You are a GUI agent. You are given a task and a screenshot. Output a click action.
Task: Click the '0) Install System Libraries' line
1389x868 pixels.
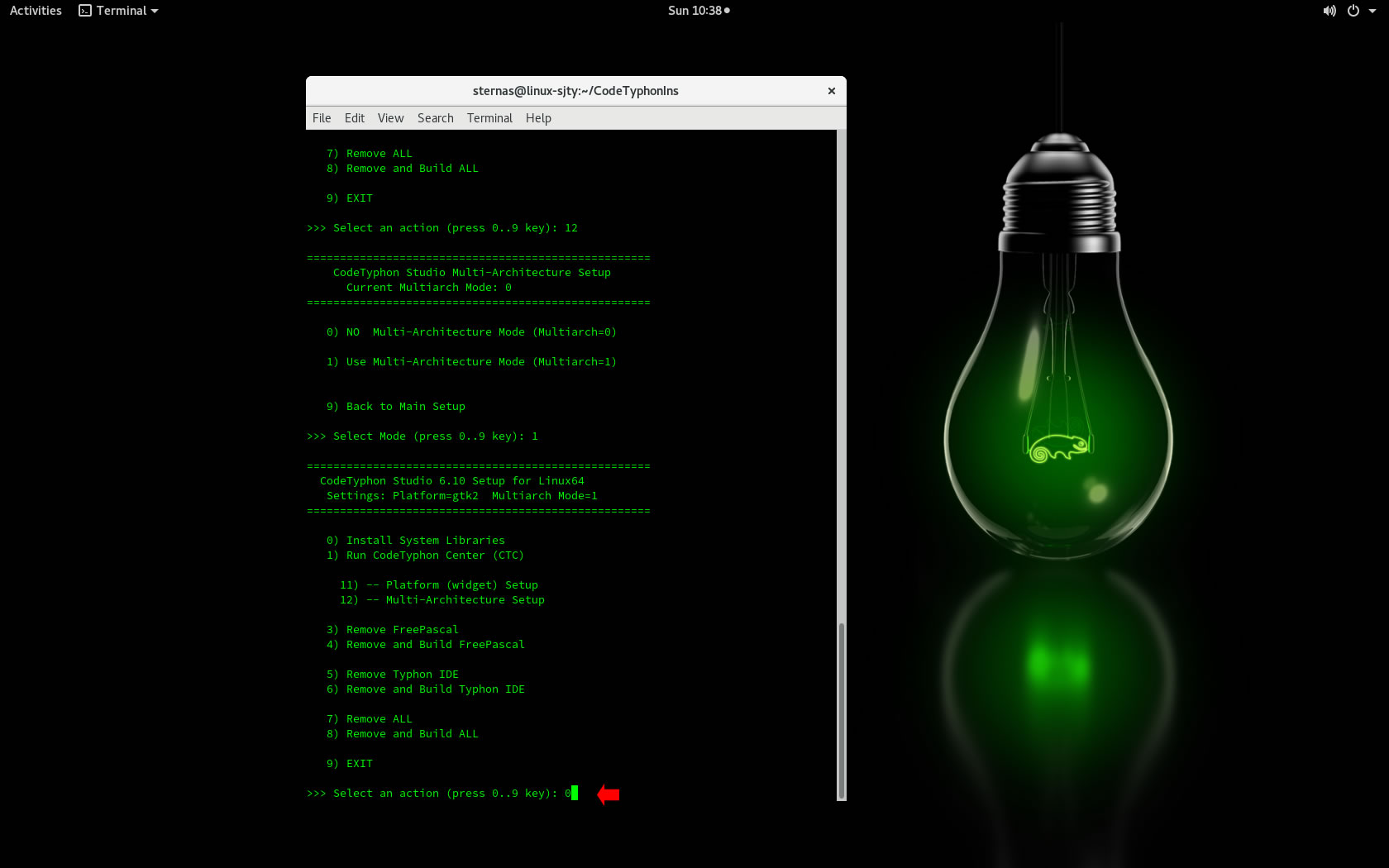click(416, 541)
